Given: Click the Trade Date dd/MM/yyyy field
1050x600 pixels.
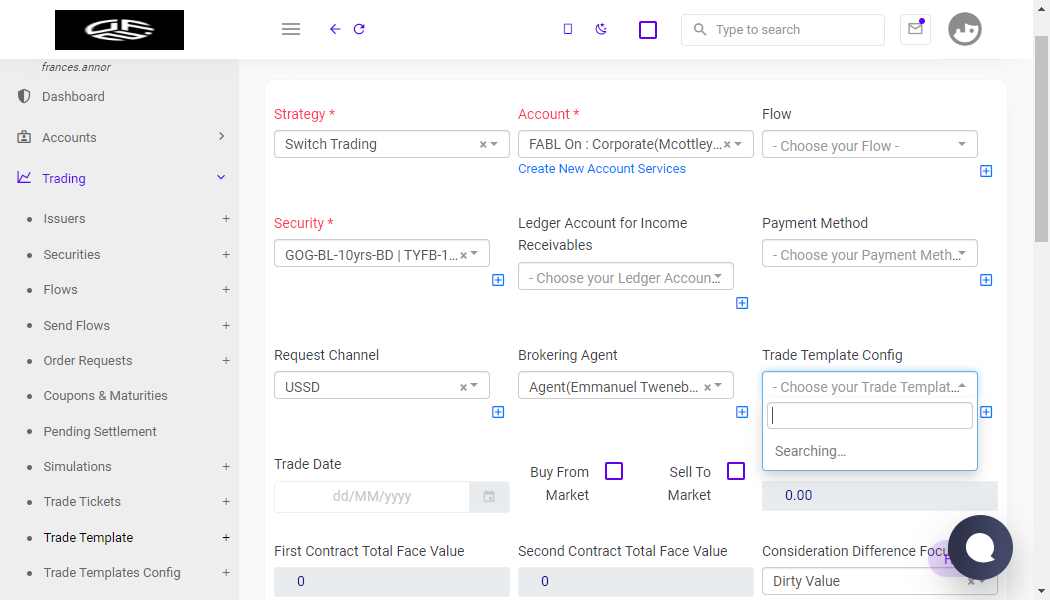Looking at the screenshot, I should click(x=372, y=497).
